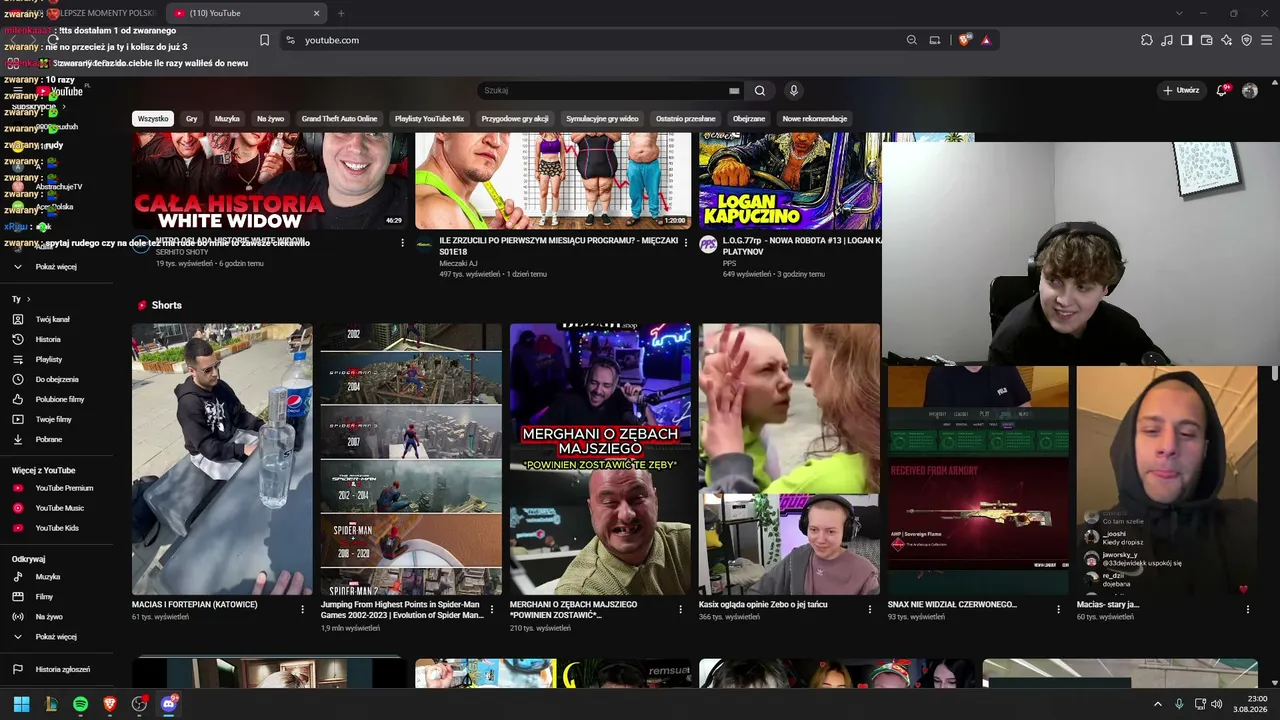
Task: Open the Brave Wallet icon
Action: [1207, 40]
